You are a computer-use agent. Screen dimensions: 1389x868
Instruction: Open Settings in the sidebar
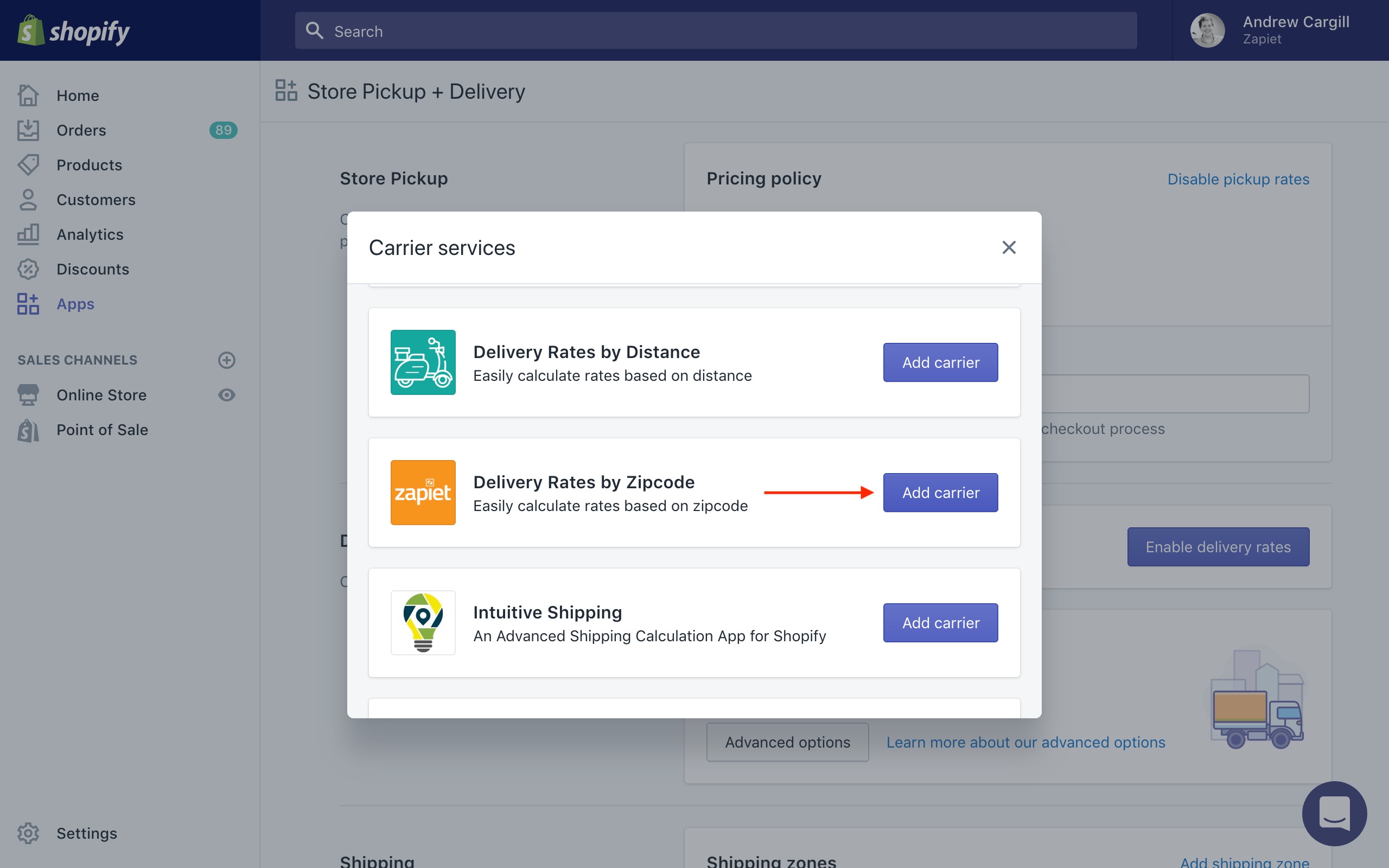[x=87, y=834]
